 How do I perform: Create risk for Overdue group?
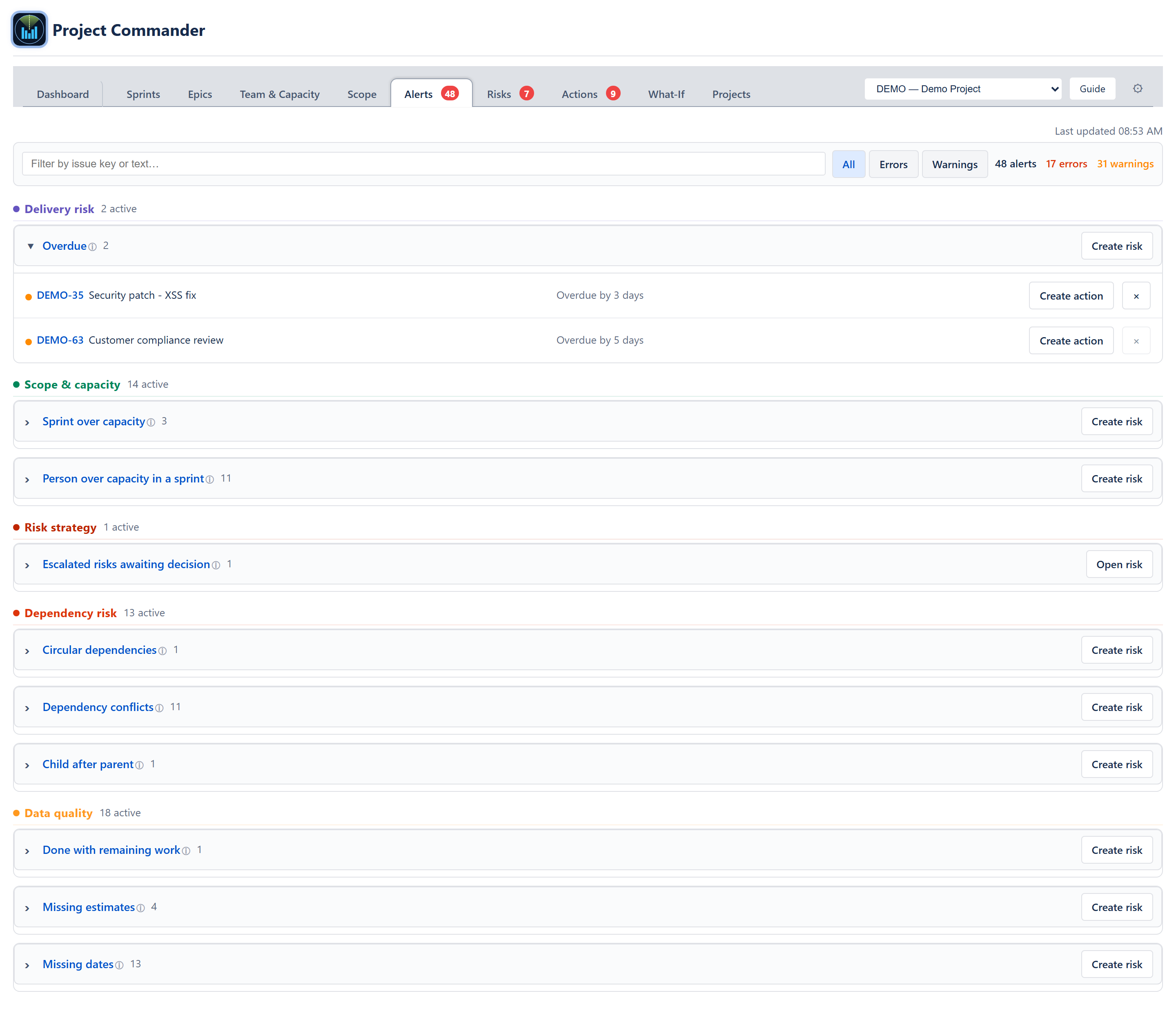[x=1116, y=246]
